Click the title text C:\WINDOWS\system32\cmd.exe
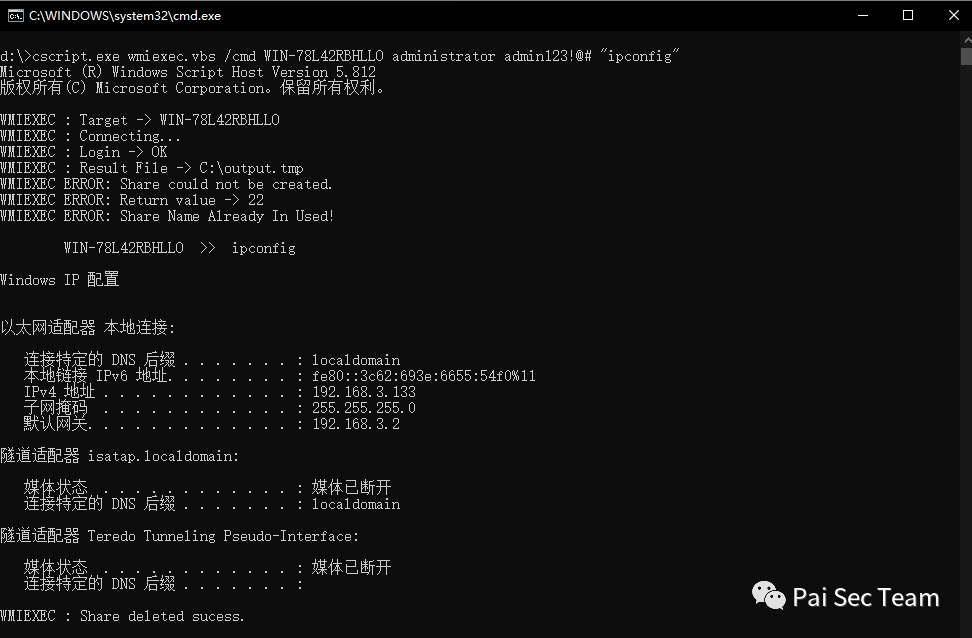 125,16
